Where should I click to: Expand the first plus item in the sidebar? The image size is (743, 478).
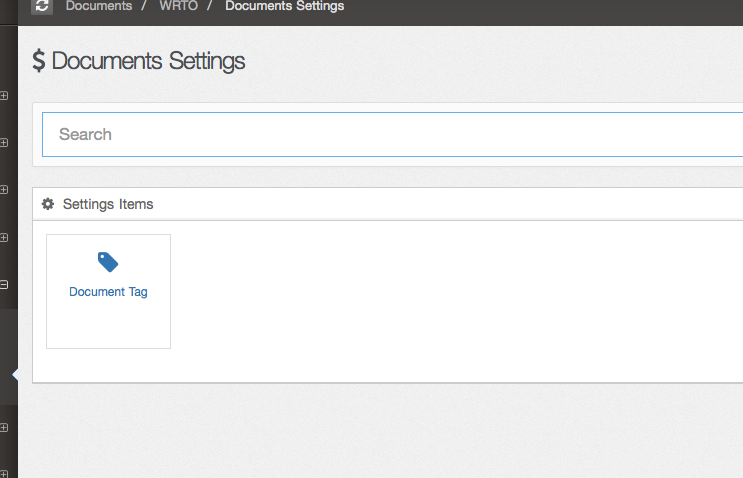pyautogui.click(x=4, y=96)
